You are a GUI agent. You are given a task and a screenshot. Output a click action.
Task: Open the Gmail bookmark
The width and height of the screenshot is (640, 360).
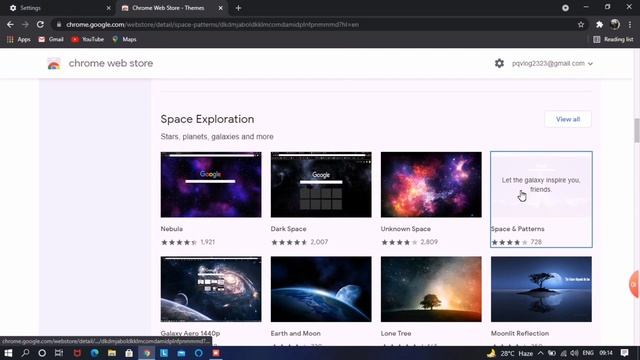tap(51, 39)
